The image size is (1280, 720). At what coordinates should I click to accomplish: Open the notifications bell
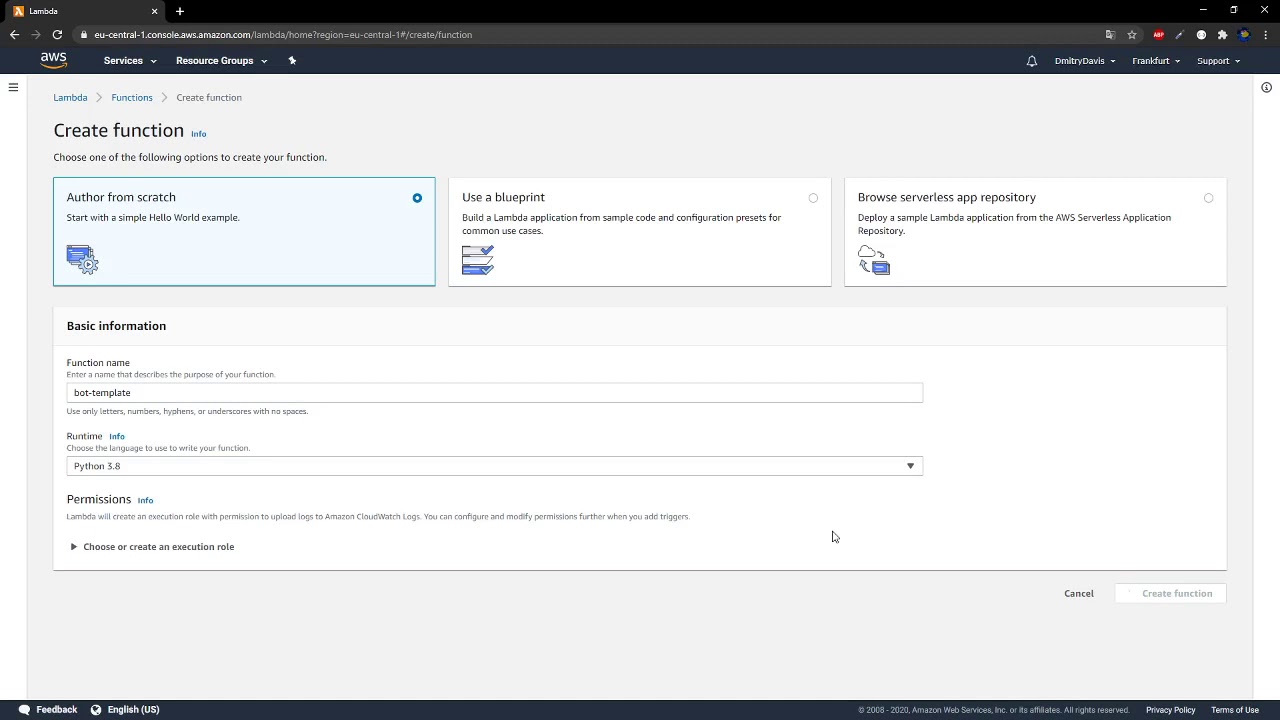(x=1031, y=61)
